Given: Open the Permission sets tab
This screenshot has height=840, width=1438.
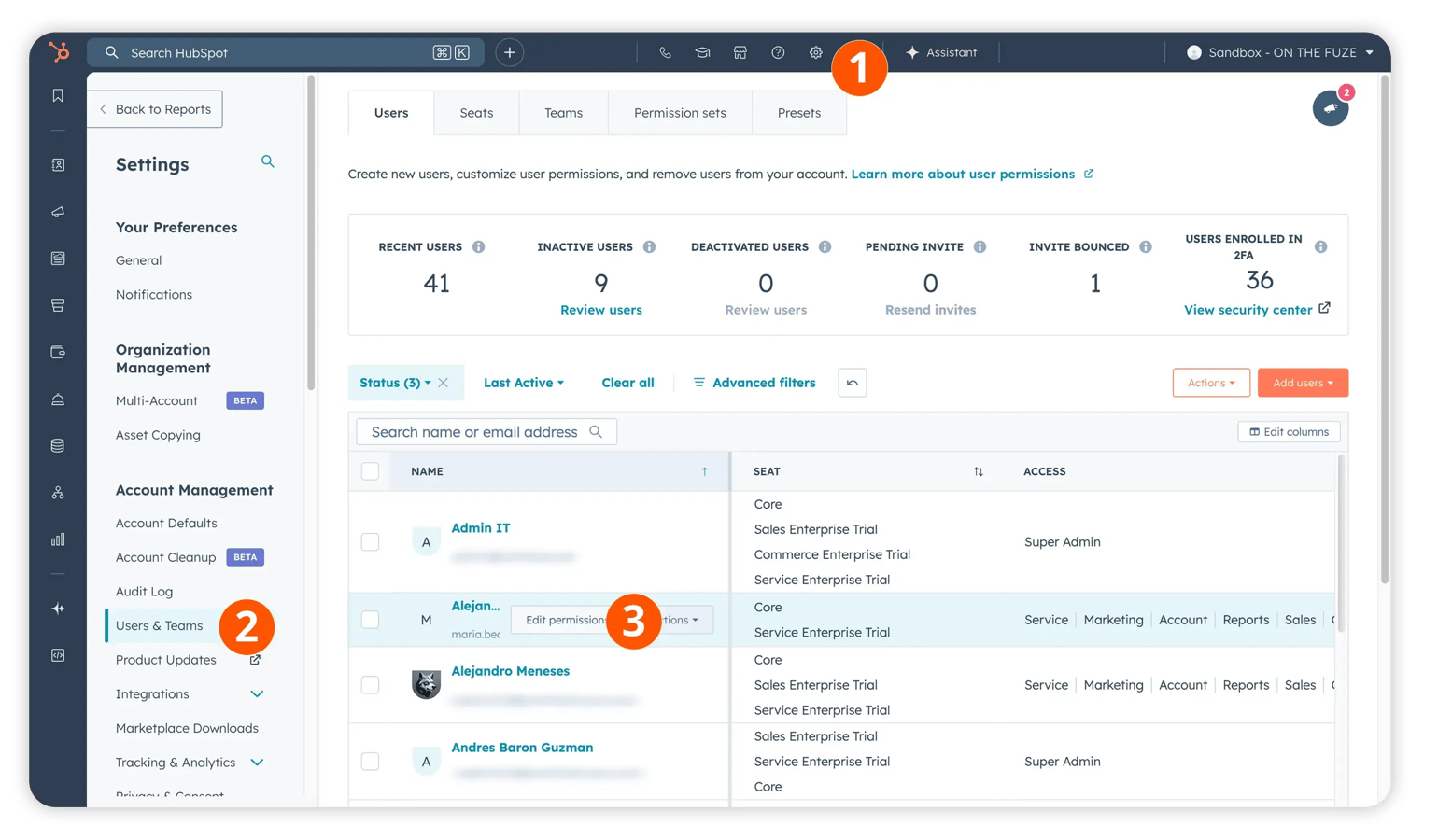Looking at the screenshot, I should (x=679, y=113).
